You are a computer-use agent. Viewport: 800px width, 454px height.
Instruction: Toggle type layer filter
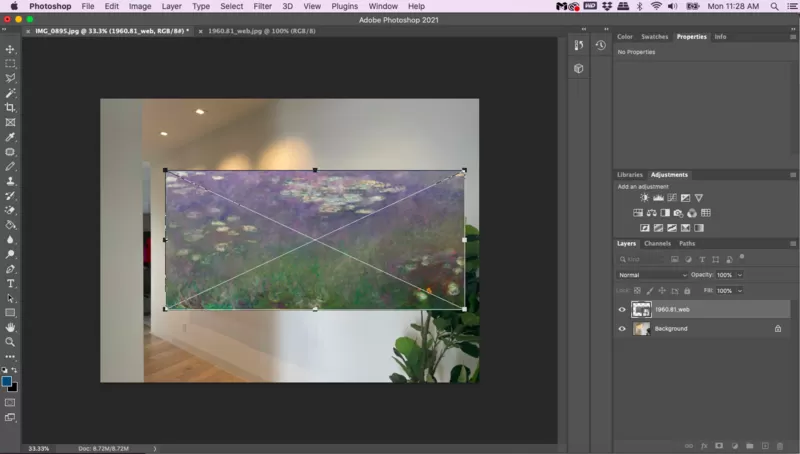click(x=702, y=260)
